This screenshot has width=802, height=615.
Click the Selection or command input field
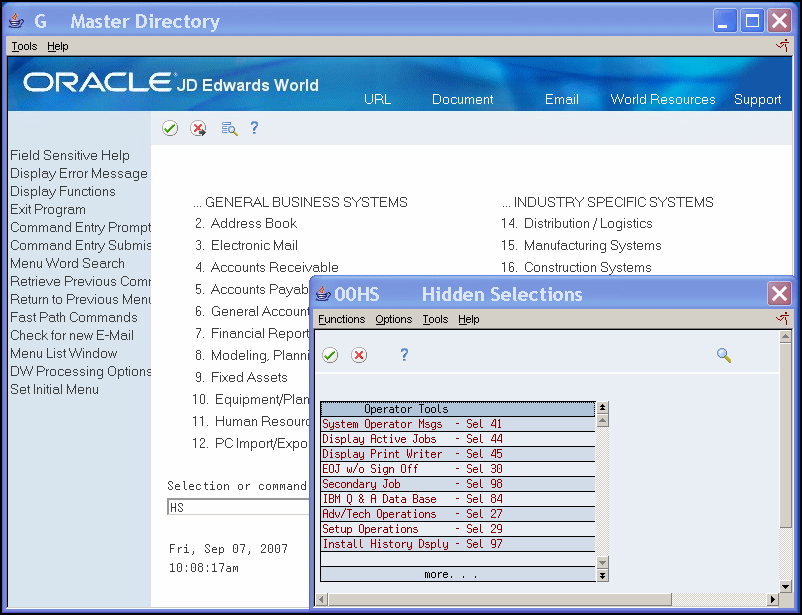(x=238, y=507)
